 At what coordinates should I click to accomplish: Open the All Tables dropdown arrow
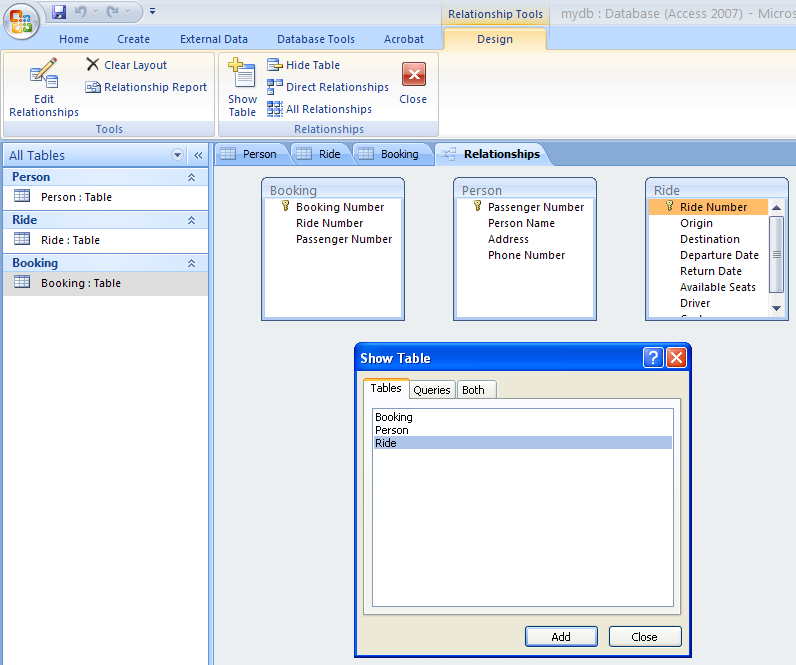click(178, 155)
